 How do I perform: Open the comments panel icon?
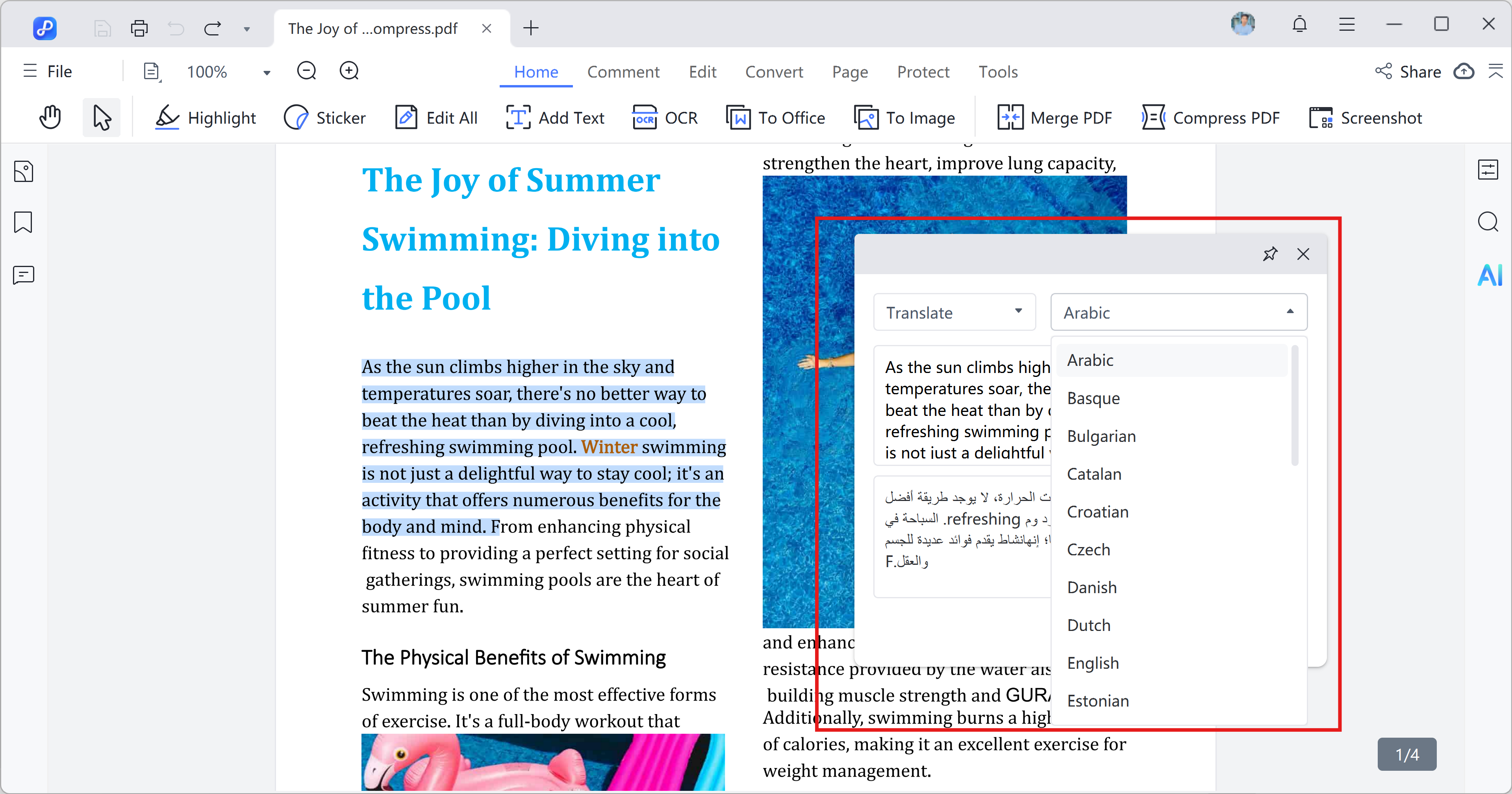coord(24,275)
